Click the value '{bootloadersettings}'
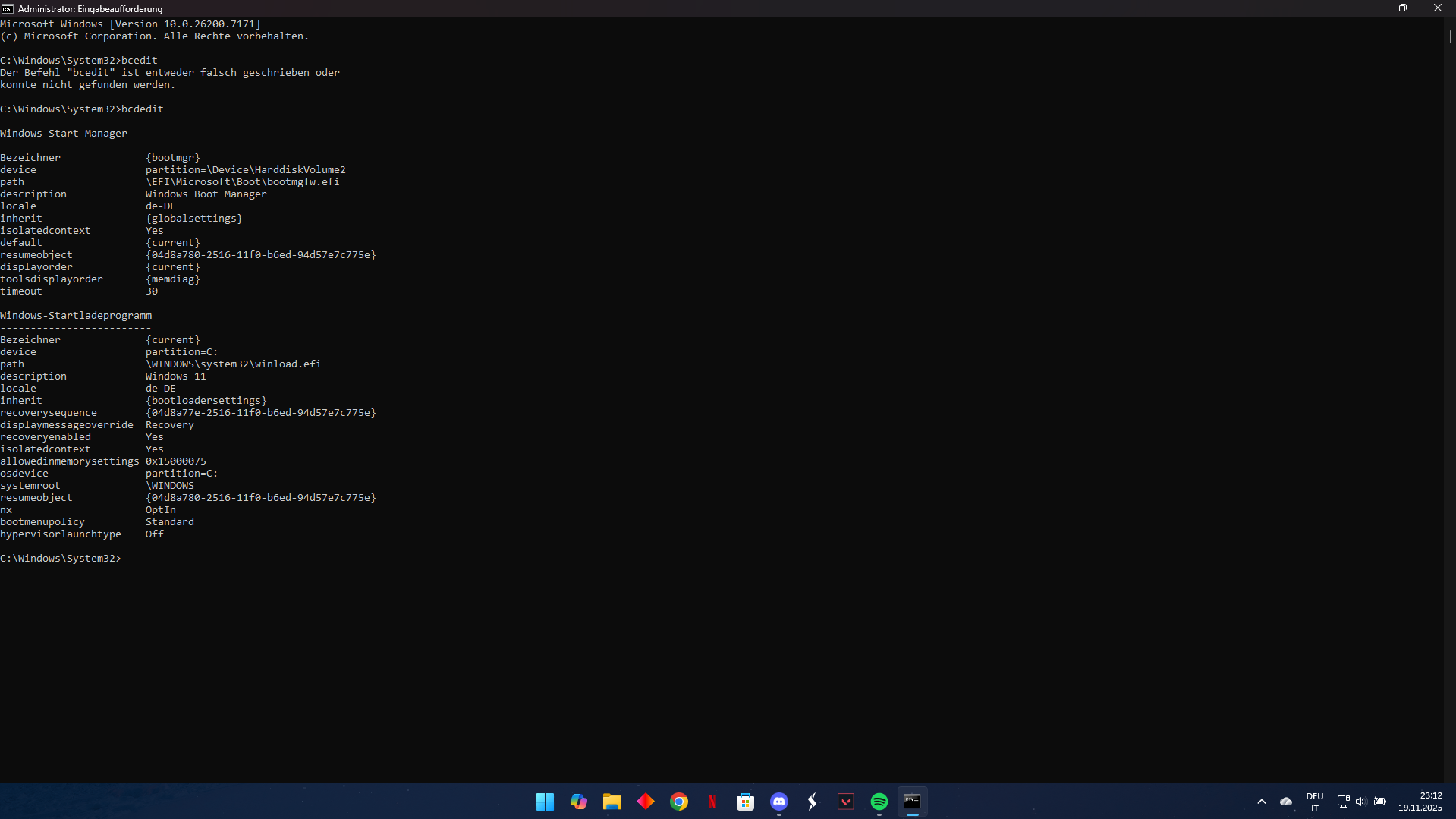1456x819 pixels. click(206, 401)
